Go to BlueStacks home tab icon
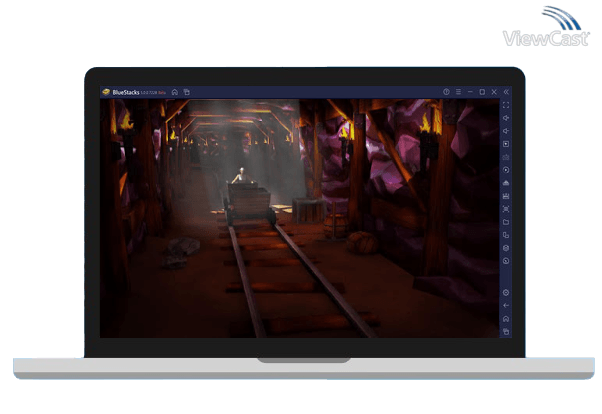Viewport: 602px width, 414px height. point(175,92)
